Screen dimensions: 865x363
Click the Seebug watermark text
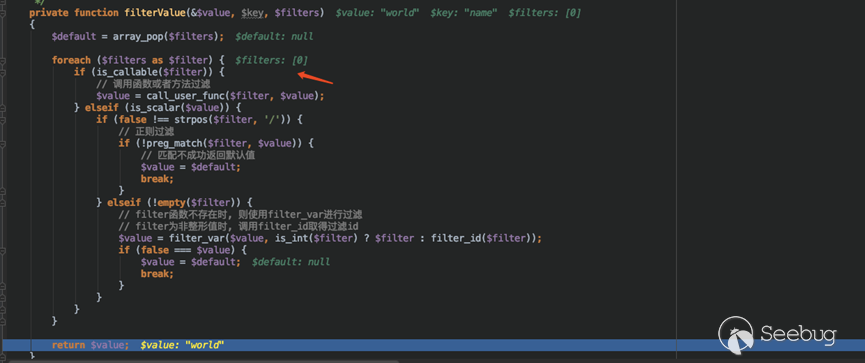tap(798, 334)
